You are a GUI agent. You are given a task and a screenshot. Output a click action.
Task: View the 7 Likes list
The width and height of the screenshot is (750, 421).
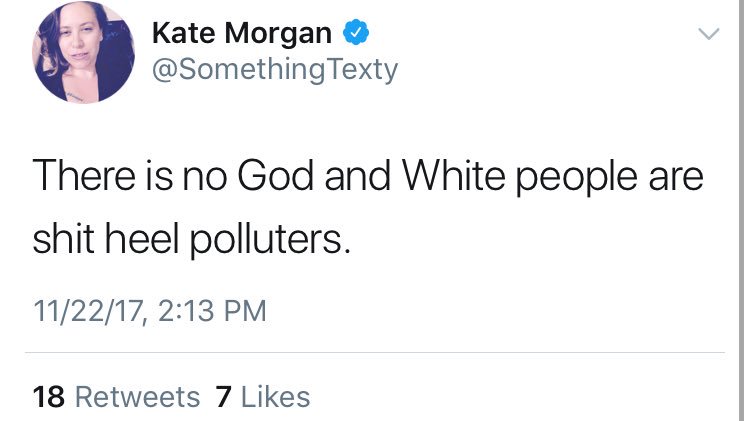click(x=263, y=397)
